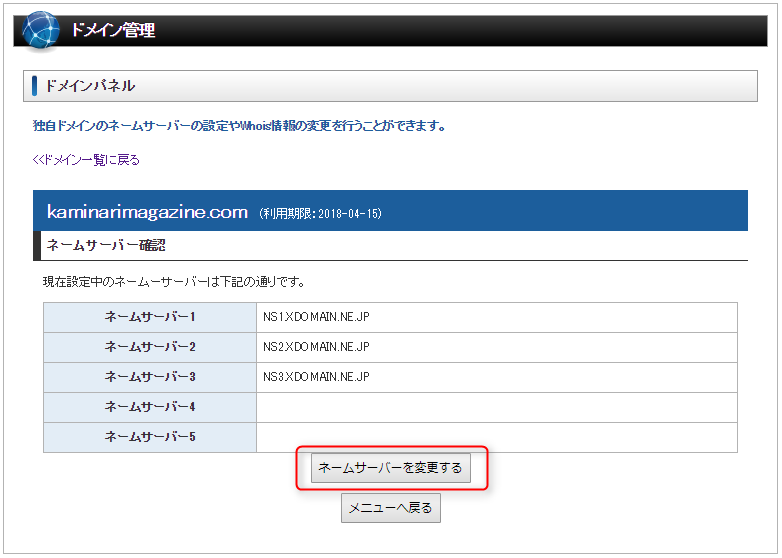Click the empty ネームサーバー5 value cell

coord(496,437)
